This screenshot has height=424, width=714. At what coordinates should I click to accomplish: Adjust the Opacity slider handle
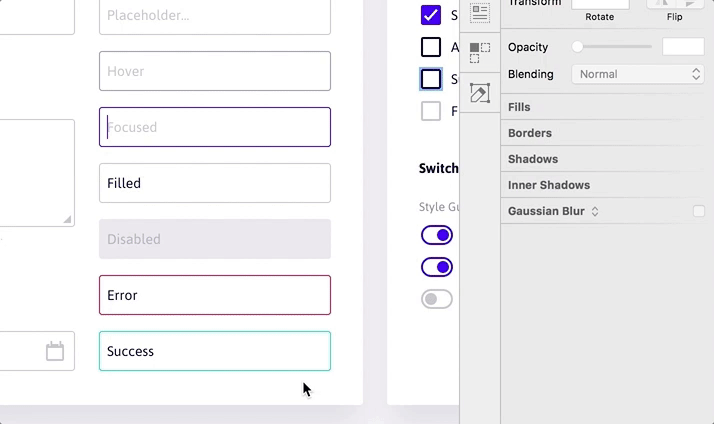pos(577,46)
